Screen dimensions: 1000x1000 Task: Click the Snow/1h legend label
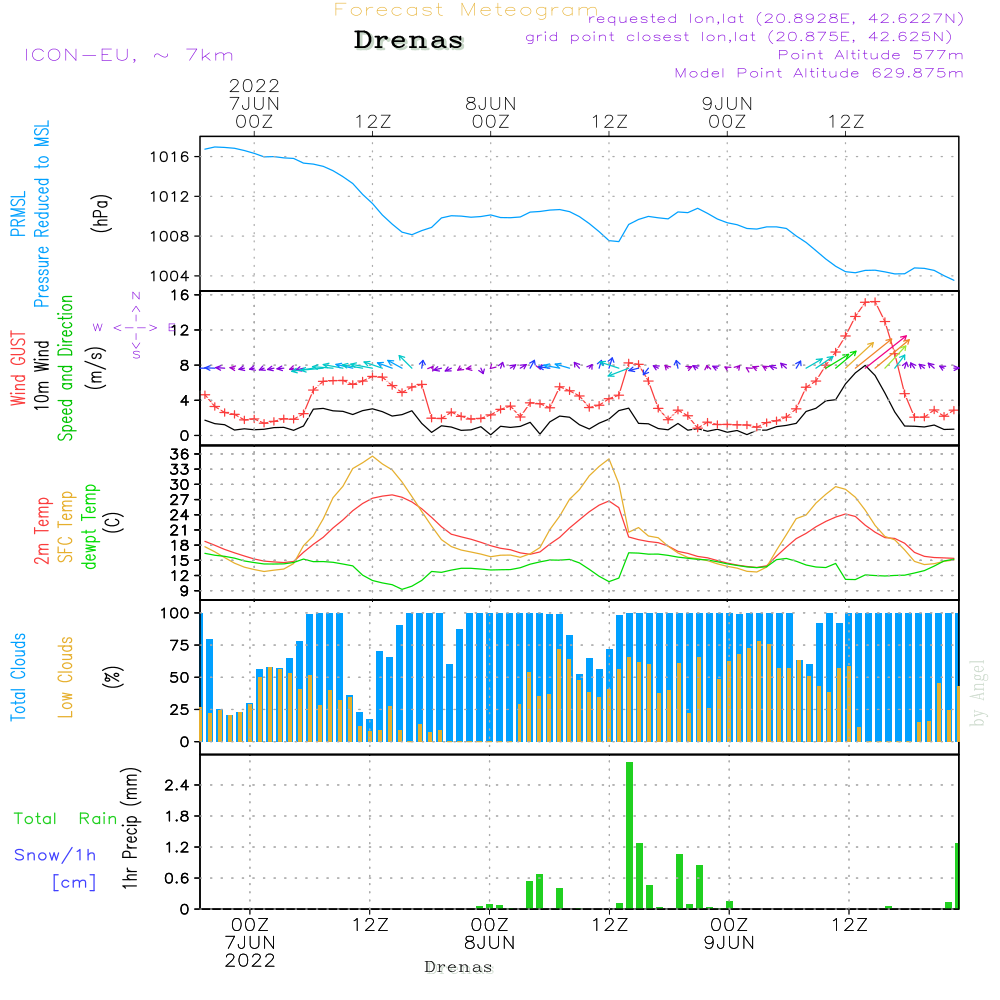pos(56,855)
